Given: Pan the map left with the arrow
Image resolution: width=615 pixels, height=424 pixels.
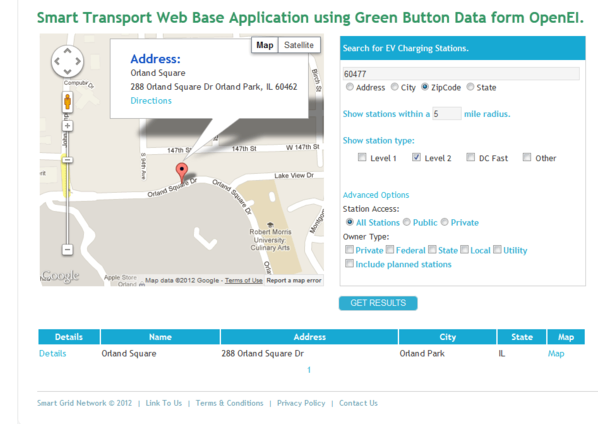Looking at the screenshot, I should 57,61.
